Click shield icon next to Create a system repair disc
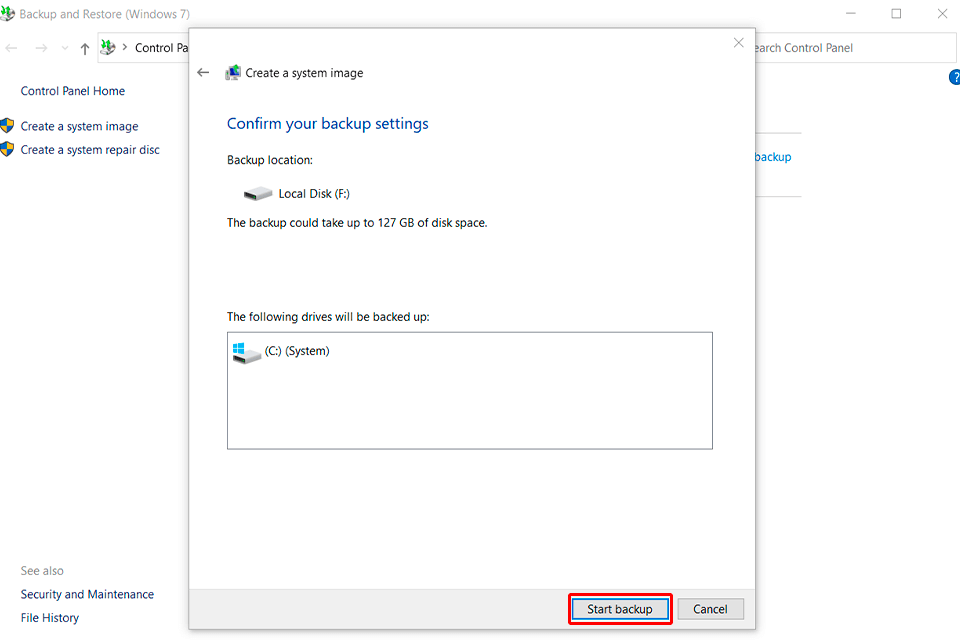The height and width of the screenshot is (640, 960). click(x=7, y=149)
